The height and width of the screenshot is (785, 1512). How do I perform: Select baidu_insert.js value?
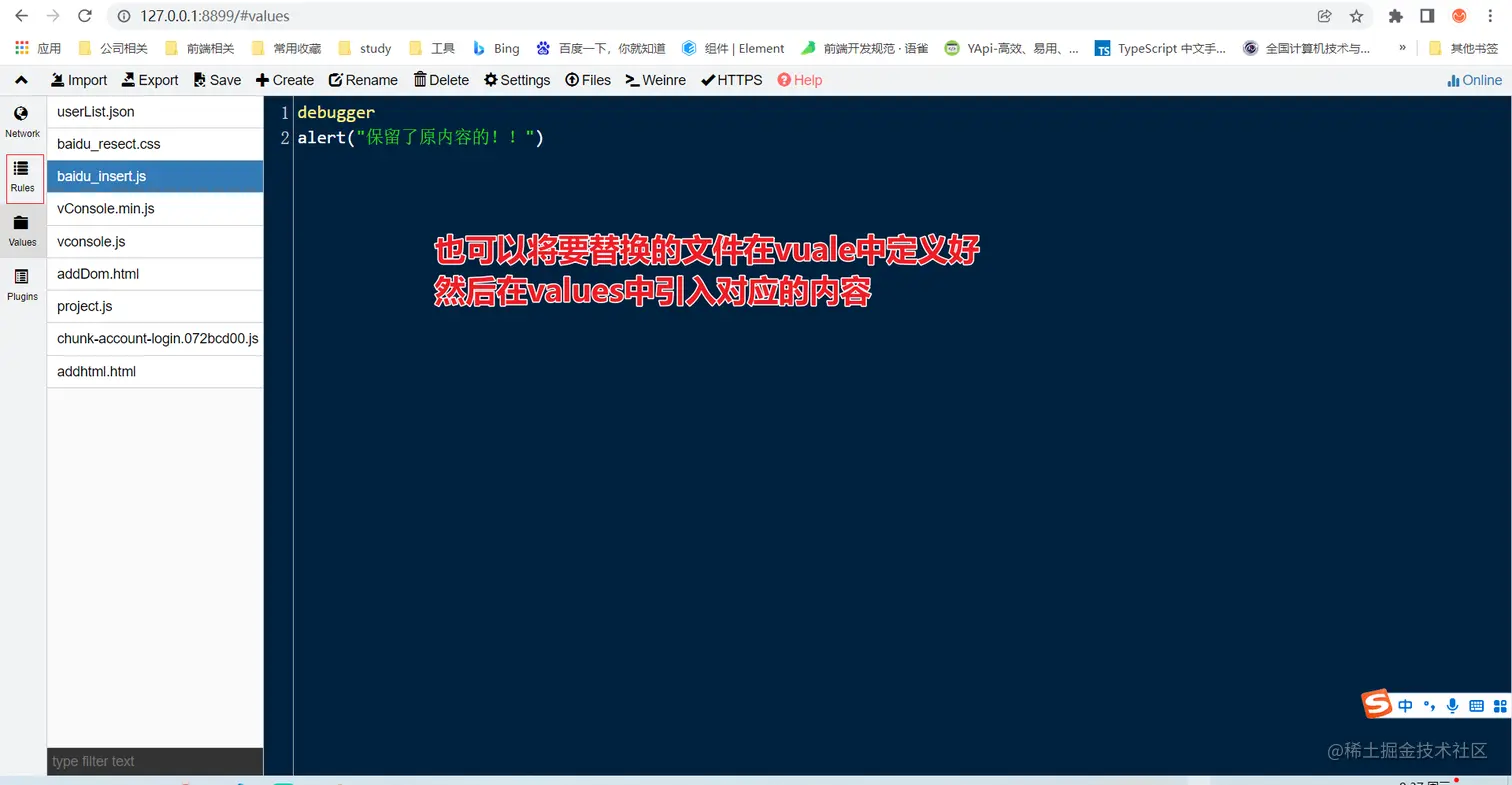point(155,177)
